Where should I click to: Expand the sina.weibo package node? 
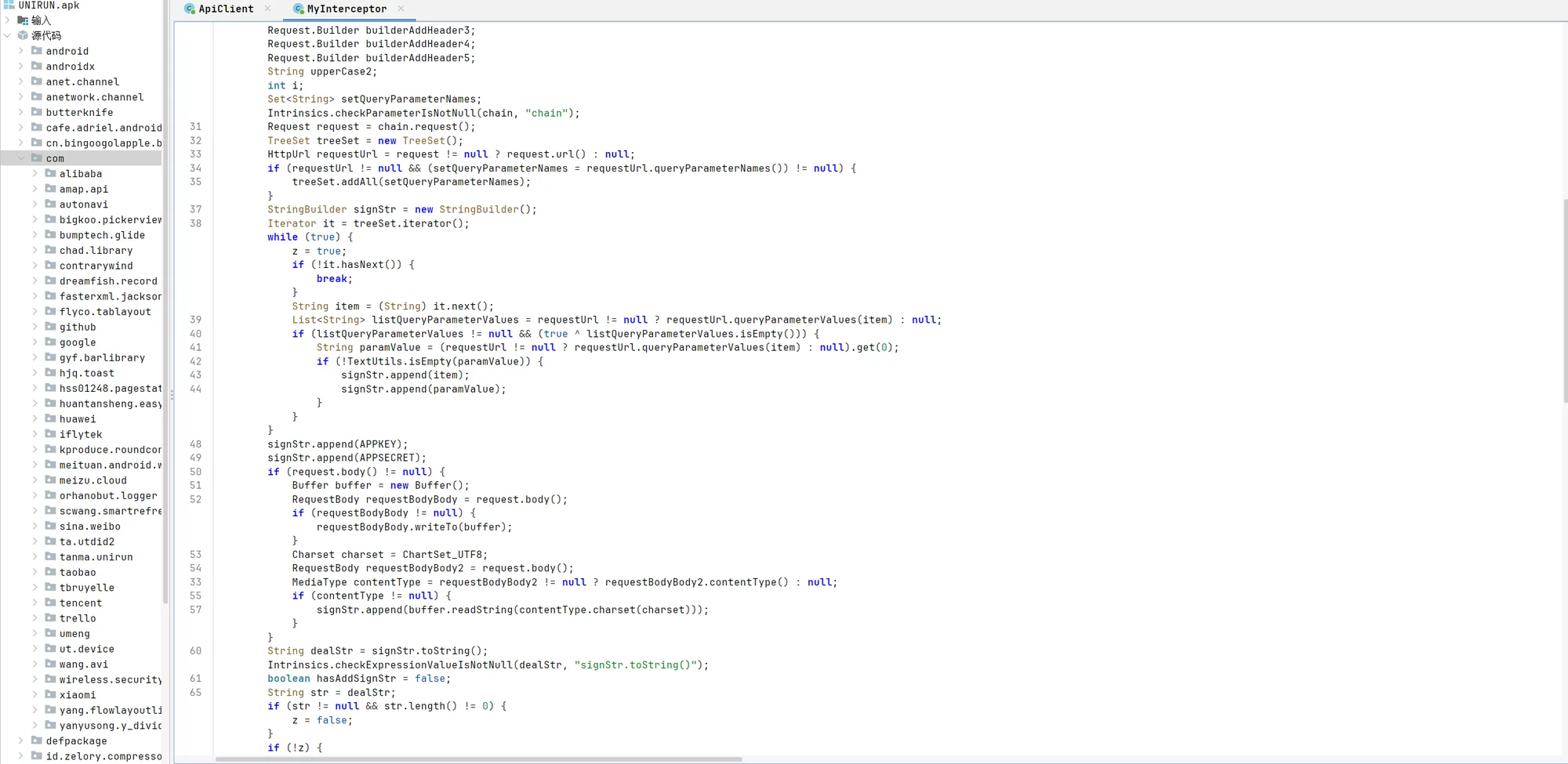coord(35,527)
